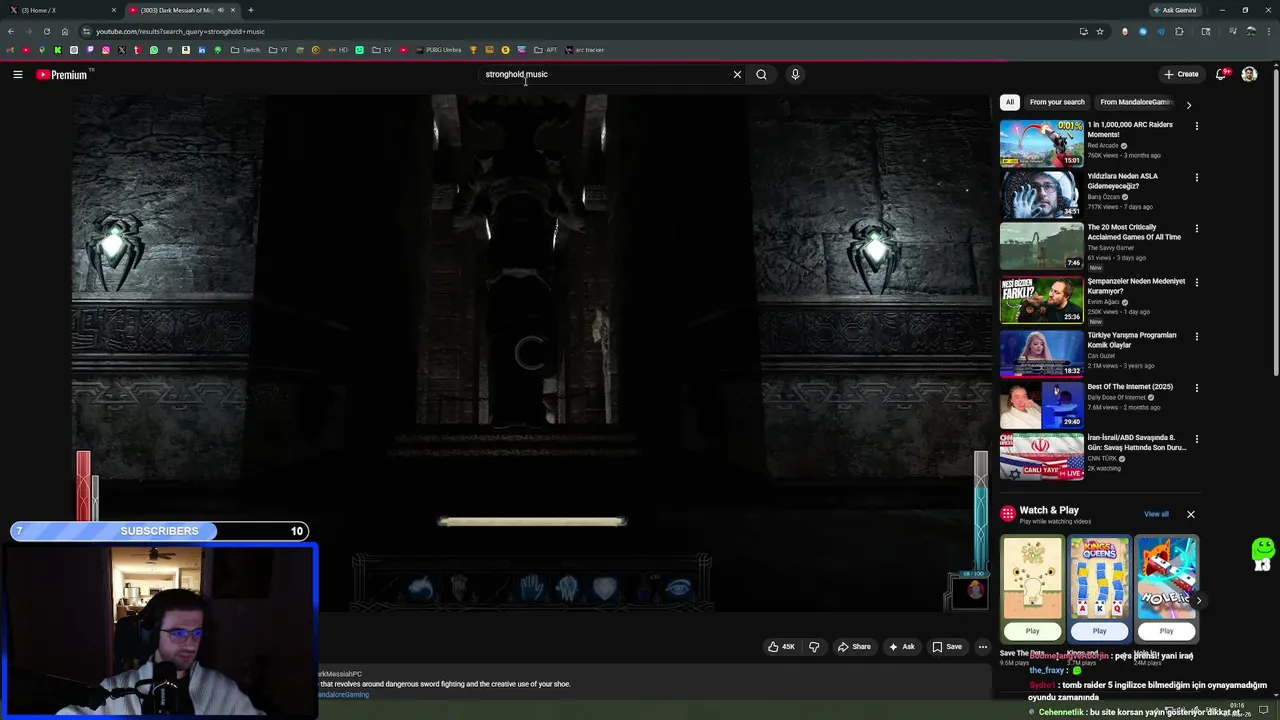Click the Create button
The width and height of the screenshot is (1280, 720).
pyautogui.click(x=1181, y=74)
